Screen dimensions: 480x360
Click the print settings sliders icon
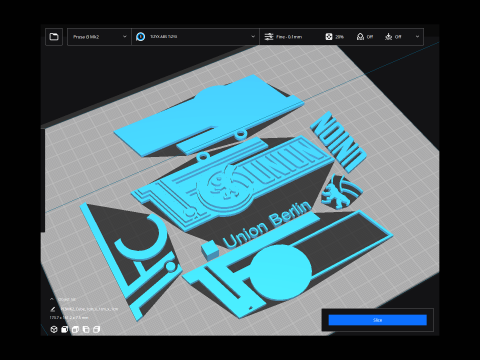[x=269, y=37]
